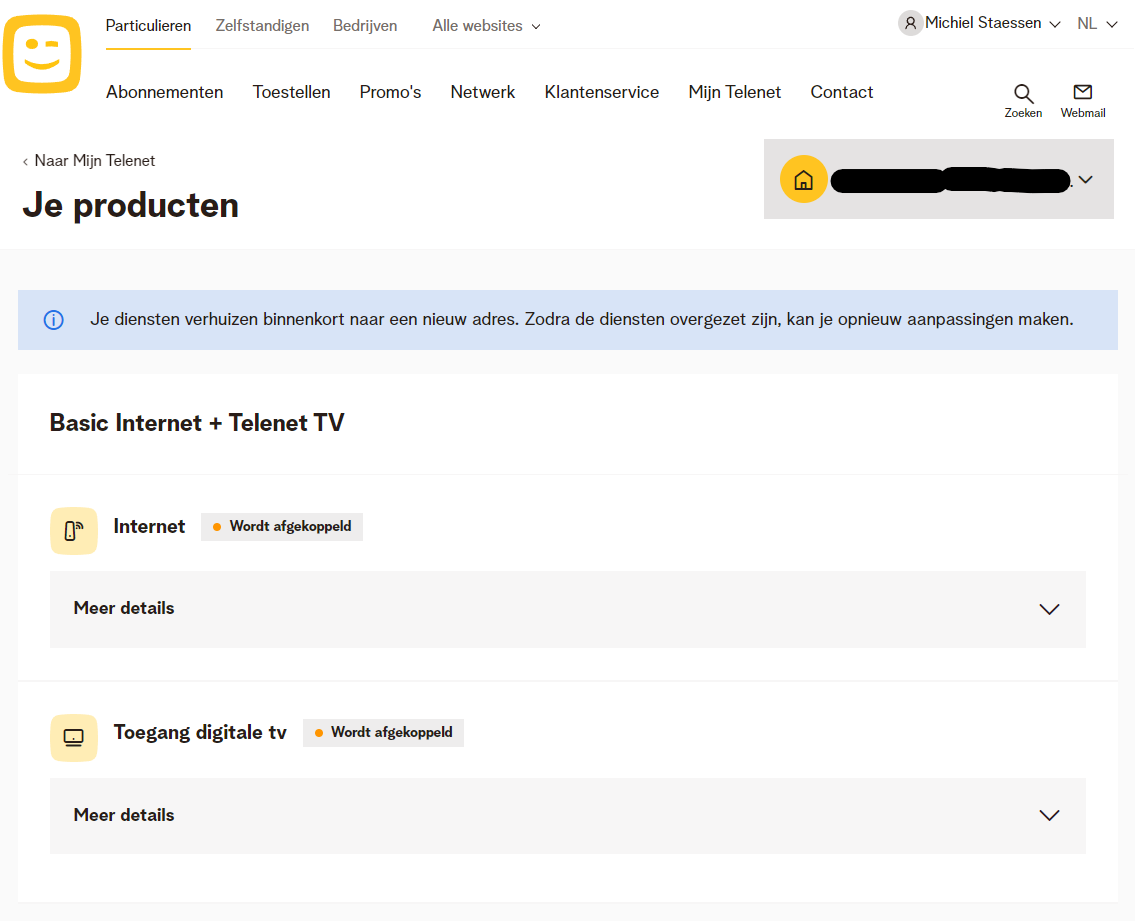Expand Meer details under Internet
The width and height of the screenshot is (1135, 921).
[x=568, y=609]
